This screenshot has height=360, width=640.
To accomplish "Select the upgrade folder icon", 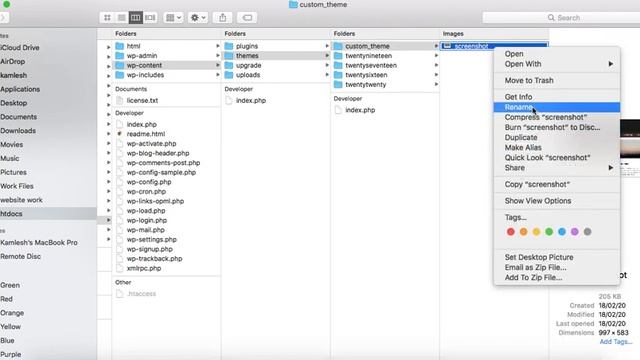I will point(229,65).
